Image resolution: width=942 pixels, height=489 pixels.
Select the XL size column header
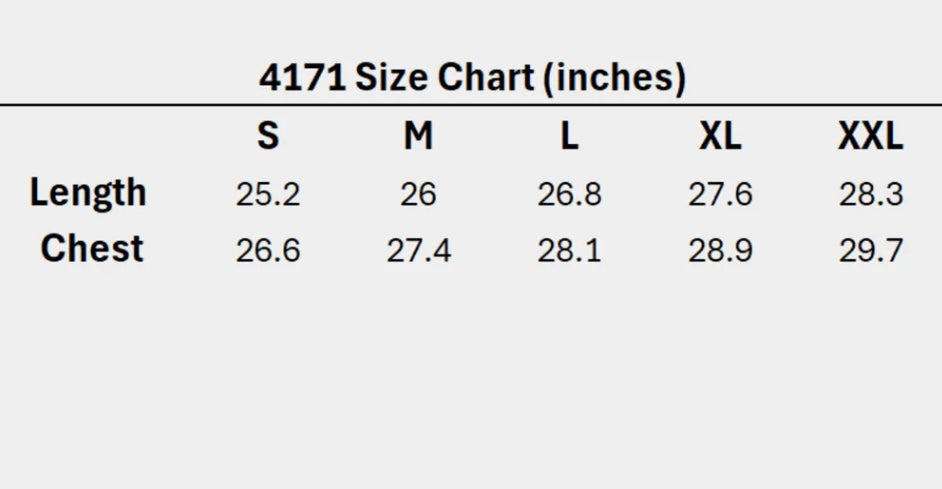[x=720, y=136]
